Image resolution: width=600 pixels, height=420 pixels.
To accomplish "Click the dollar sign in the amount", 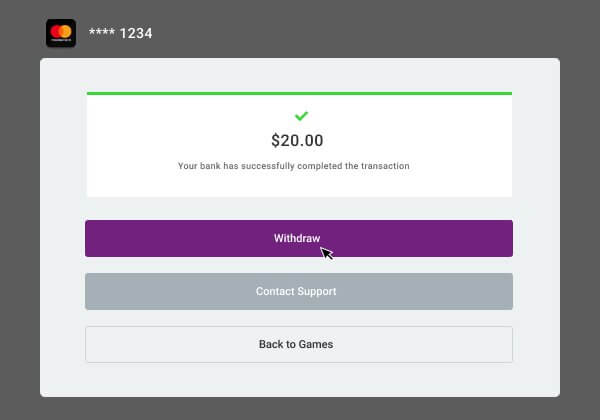I will (275, 140).
